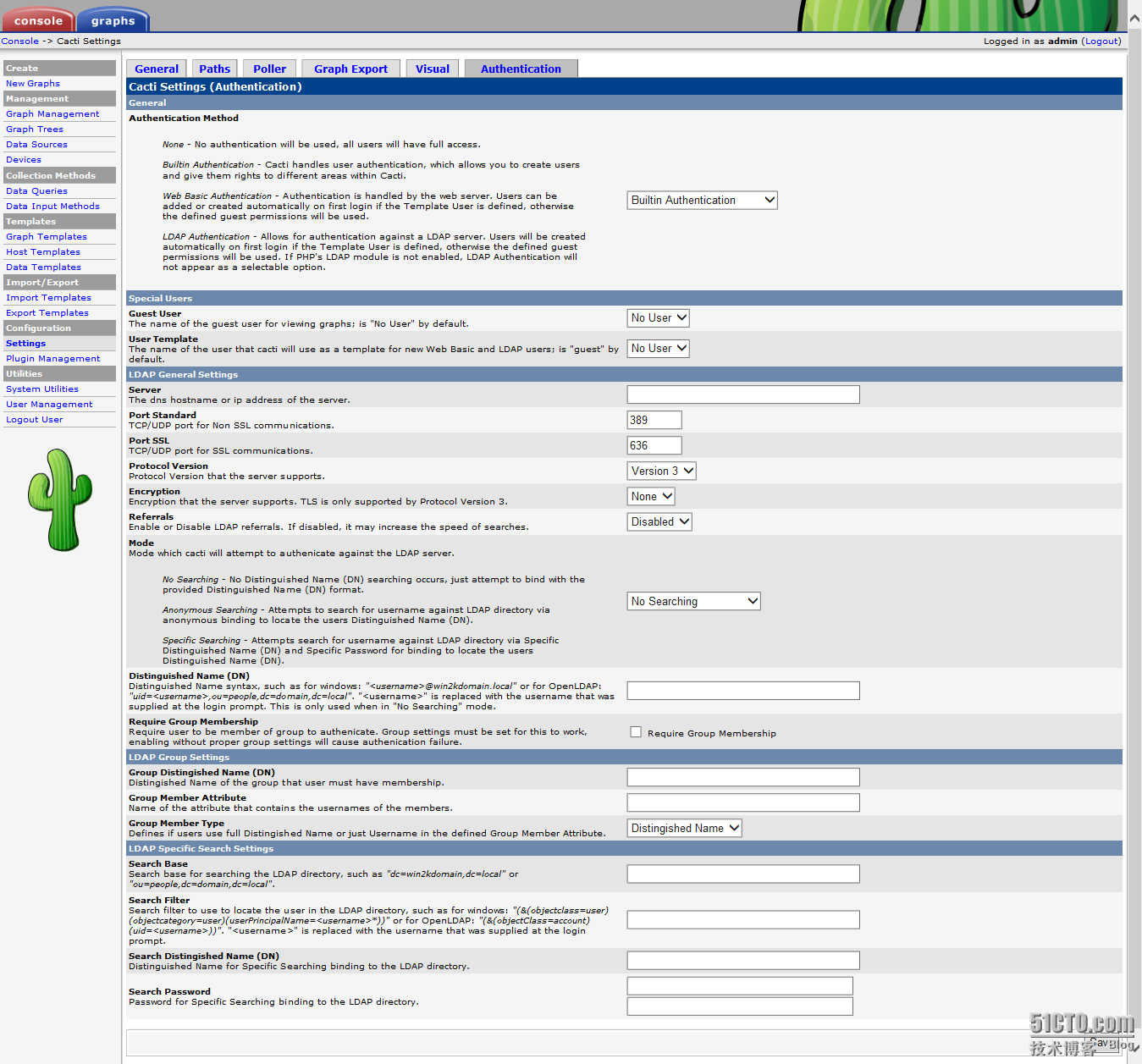
Task: Open the Poller settings tab
Action: tap(269, 69)
